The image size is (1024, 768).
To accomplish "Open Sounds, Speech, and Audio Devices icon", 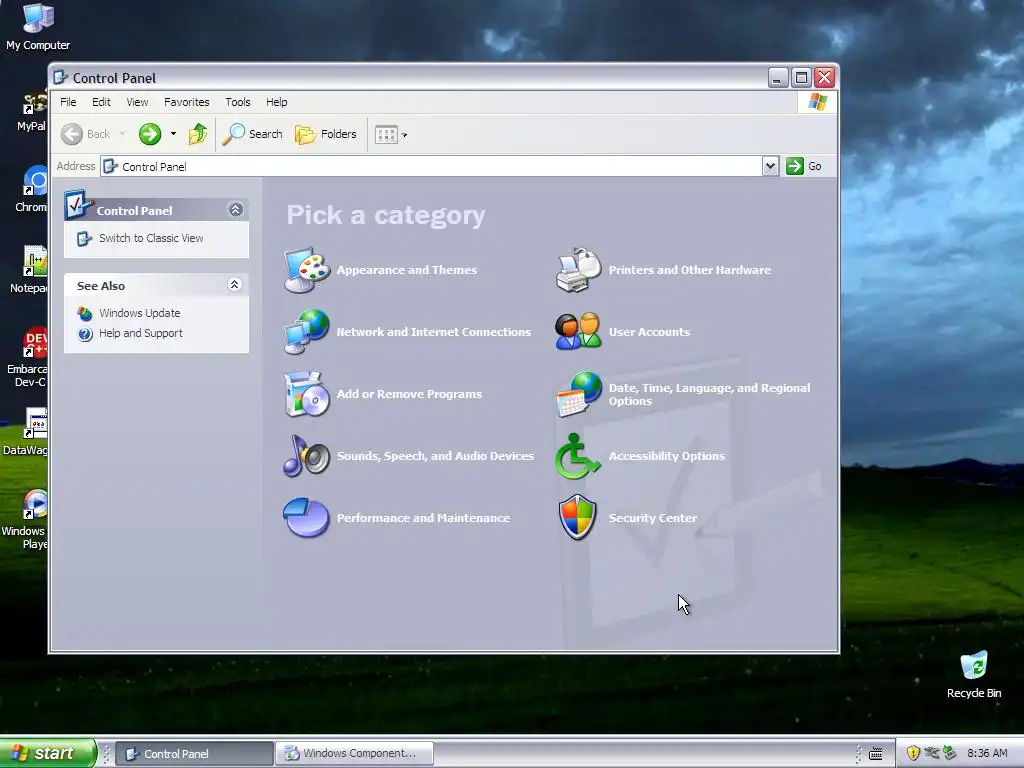I will (307, 456).
